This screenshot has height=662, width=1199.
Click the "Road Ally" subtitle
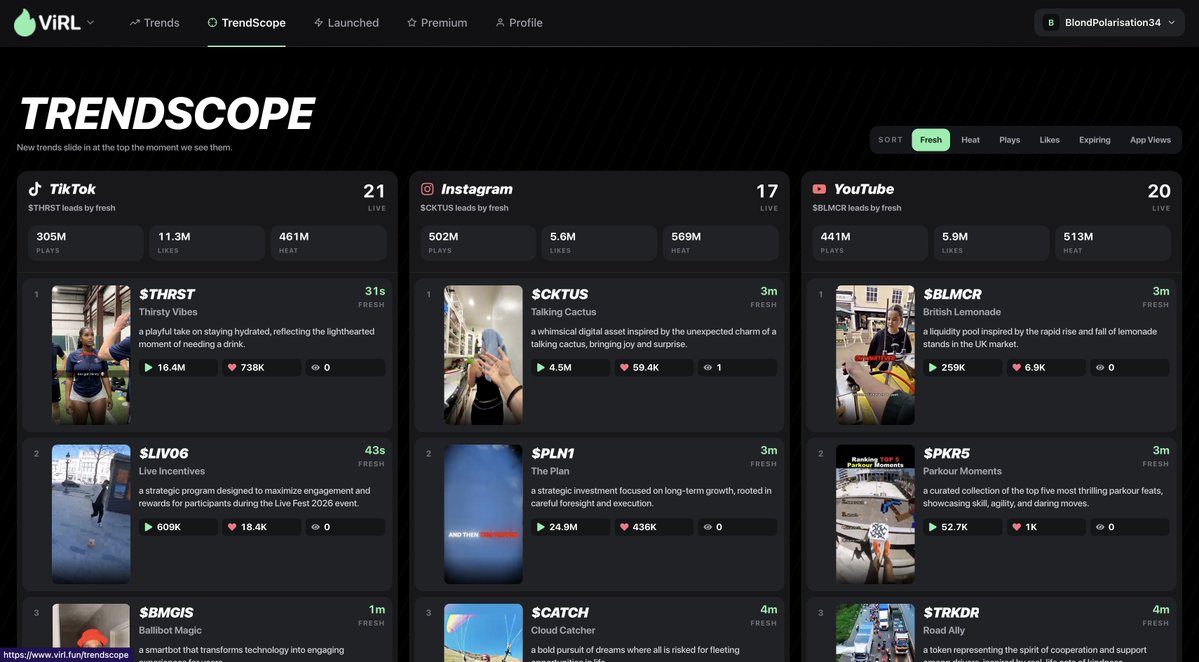(944, 631)
